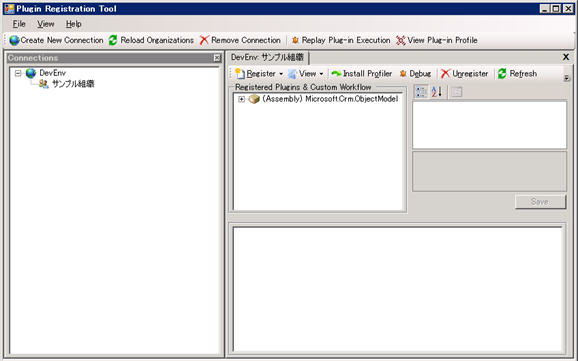This screenshot has height=361, width=578.
Task: Click Replay Plug-in Execution label
Action: (346, 40)
